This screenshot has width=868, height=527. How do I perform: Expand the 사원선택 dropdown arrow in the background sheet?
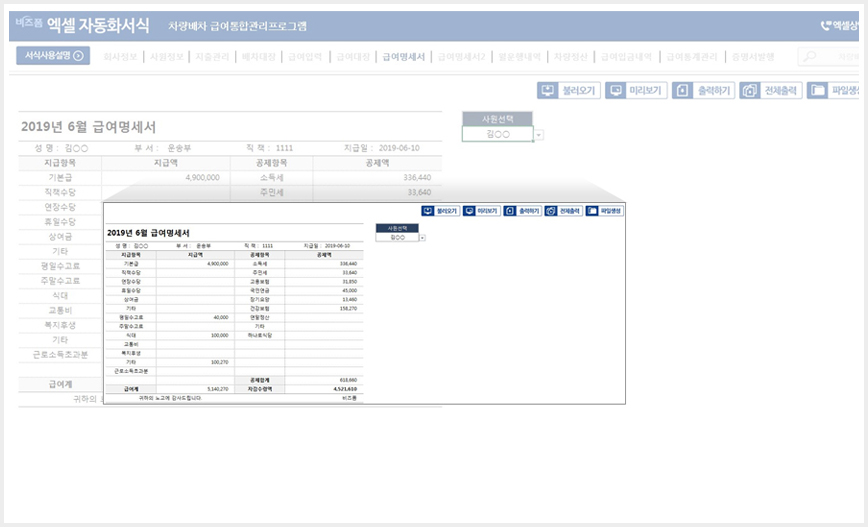539,135
